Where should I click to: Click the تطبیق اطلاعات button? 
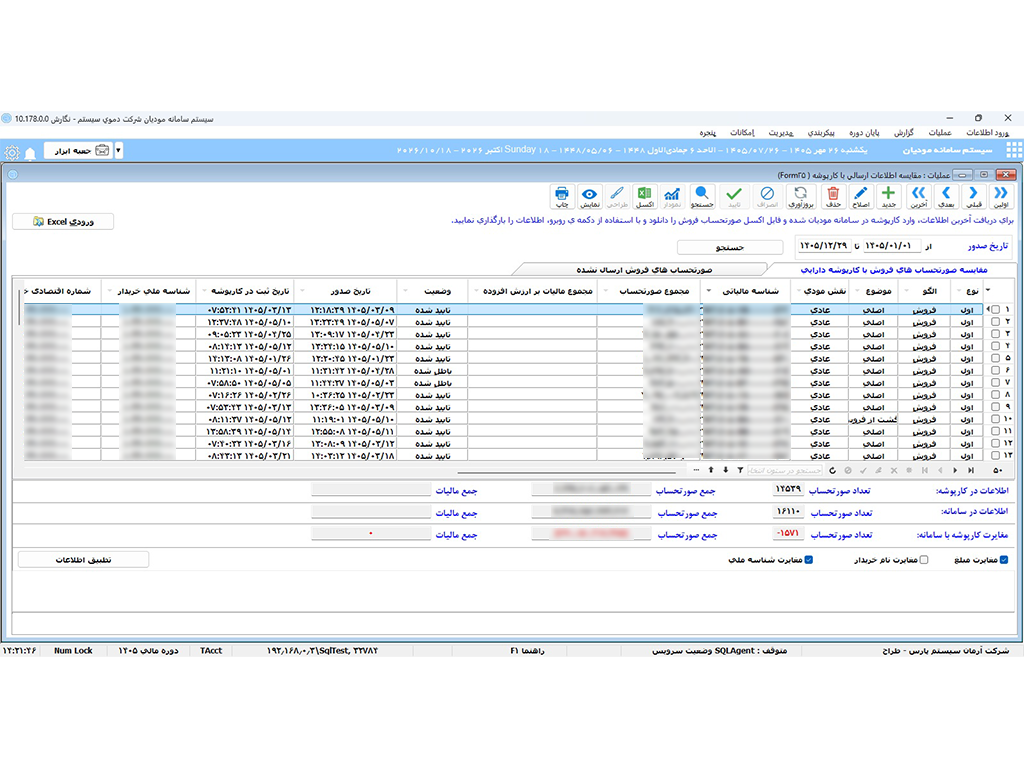pyautogui.click(x=83, y=560)
